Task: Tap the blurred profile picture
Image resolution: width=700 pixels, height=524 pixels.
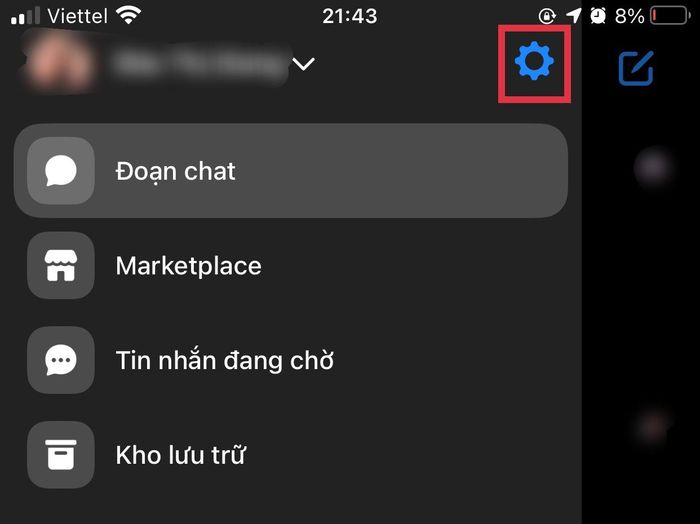Action: click(58, 62)
